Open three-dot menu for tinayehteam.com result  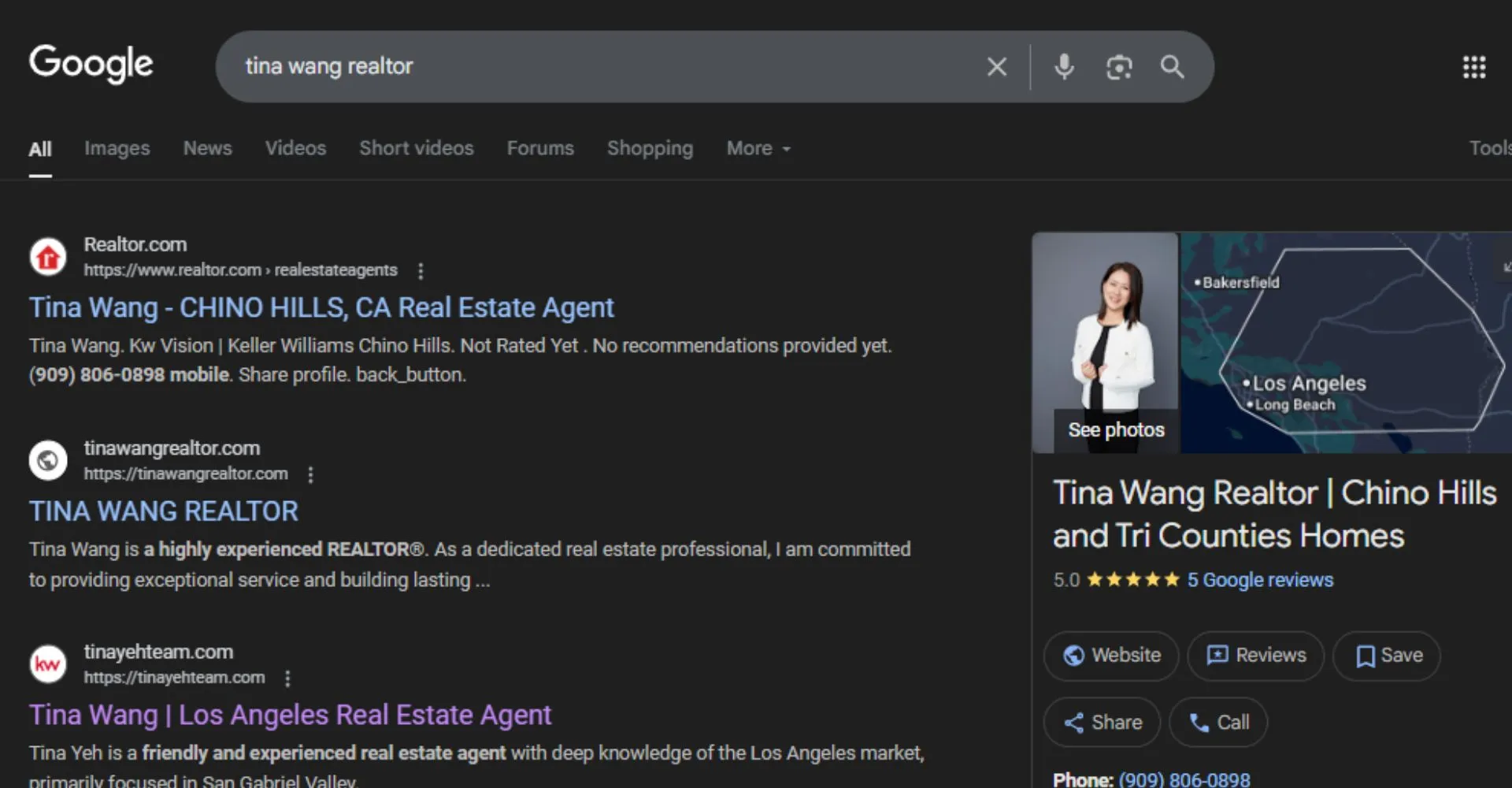pyautogui.click(x=287, y=678)
